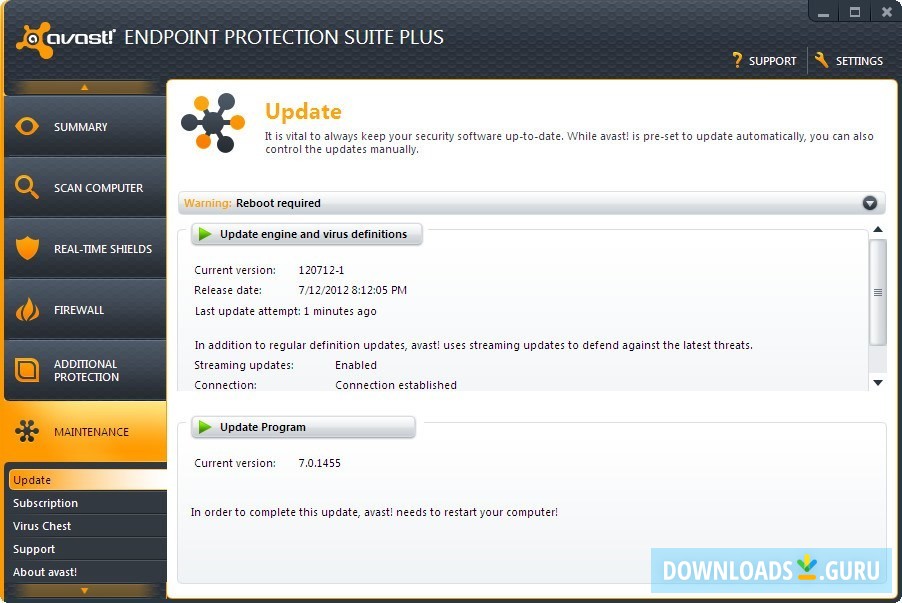Viewport: 902px width, 603px height.
Task: Click the Summary eye icon
Action: (27, 126)
